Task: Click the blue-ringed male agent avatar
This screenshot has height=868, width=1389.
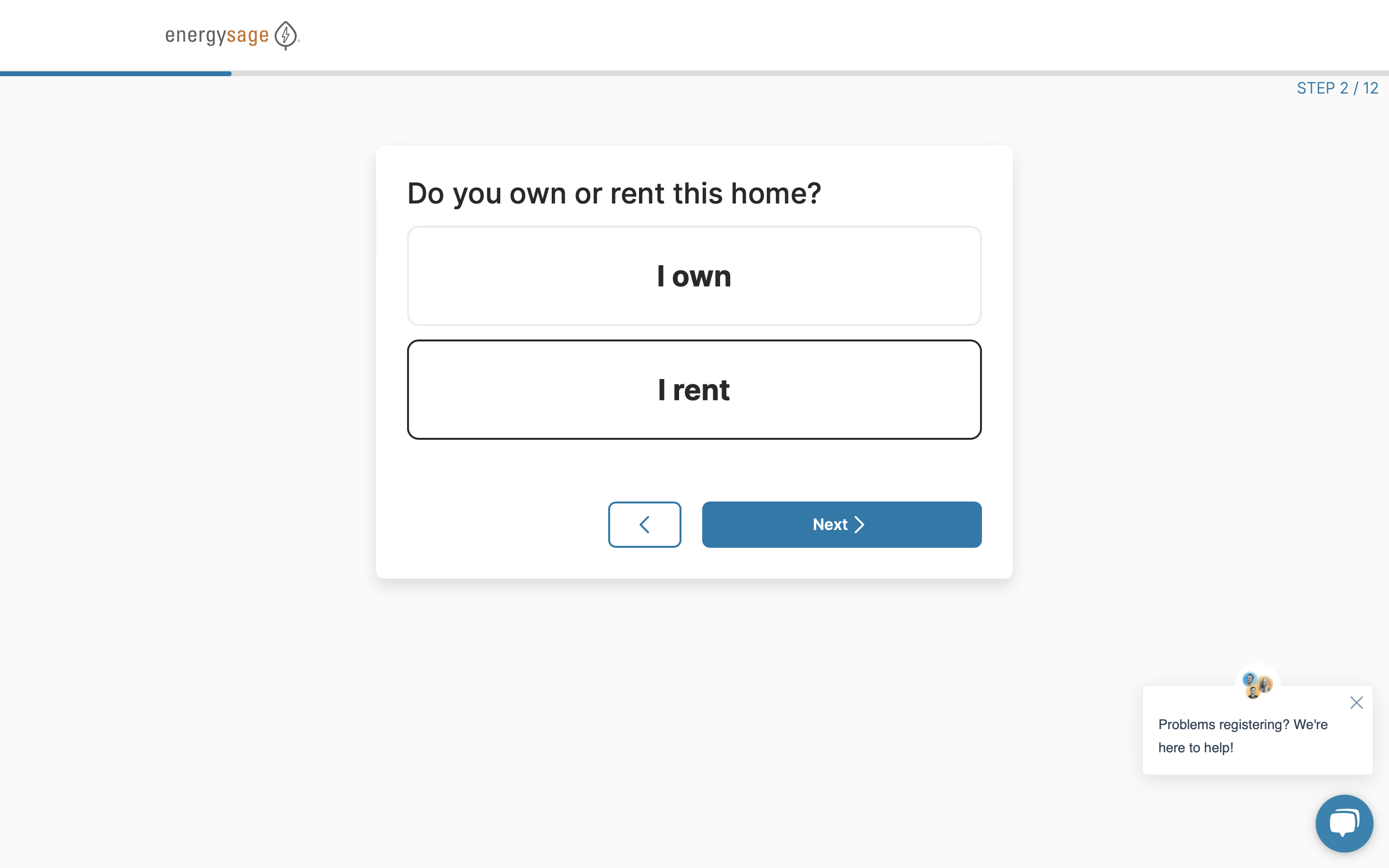Action: click(1250, 680)
